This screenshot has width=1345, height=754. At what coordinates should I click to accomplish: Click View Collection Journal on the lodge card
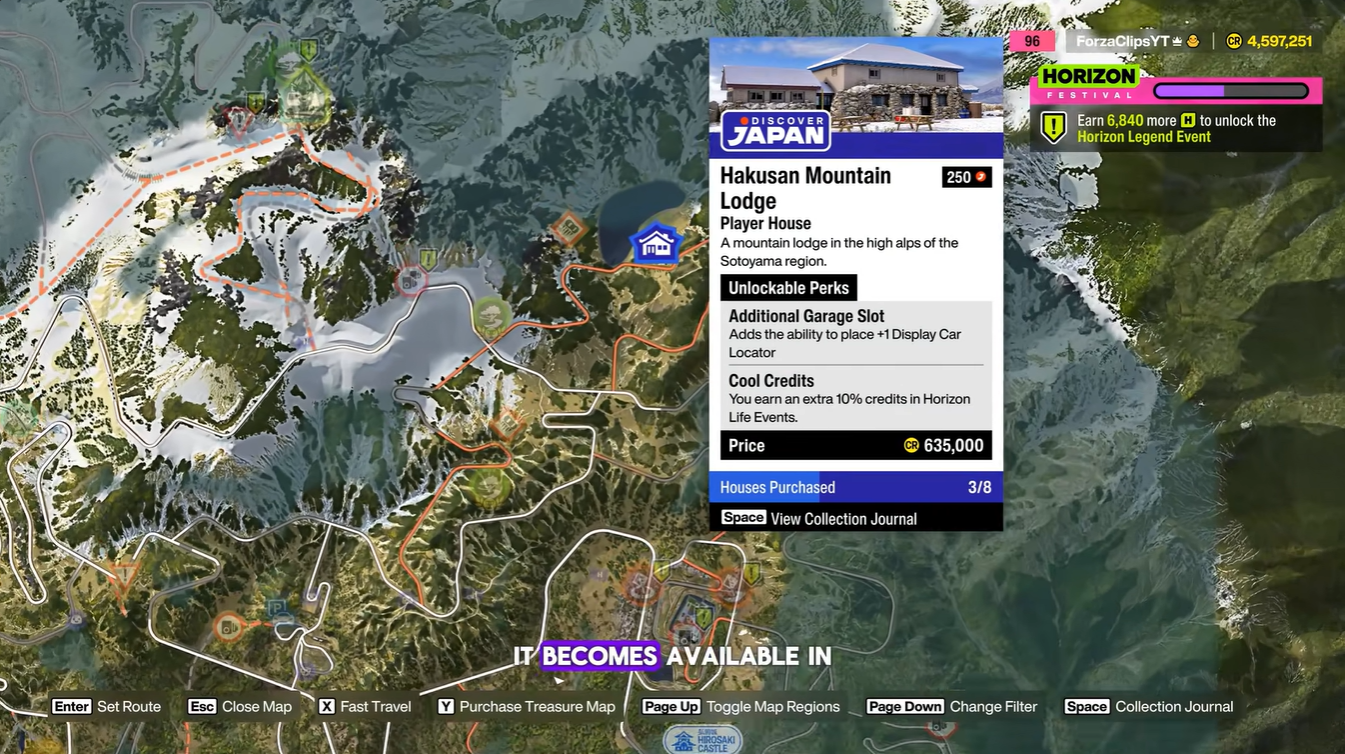coord(819,518)
